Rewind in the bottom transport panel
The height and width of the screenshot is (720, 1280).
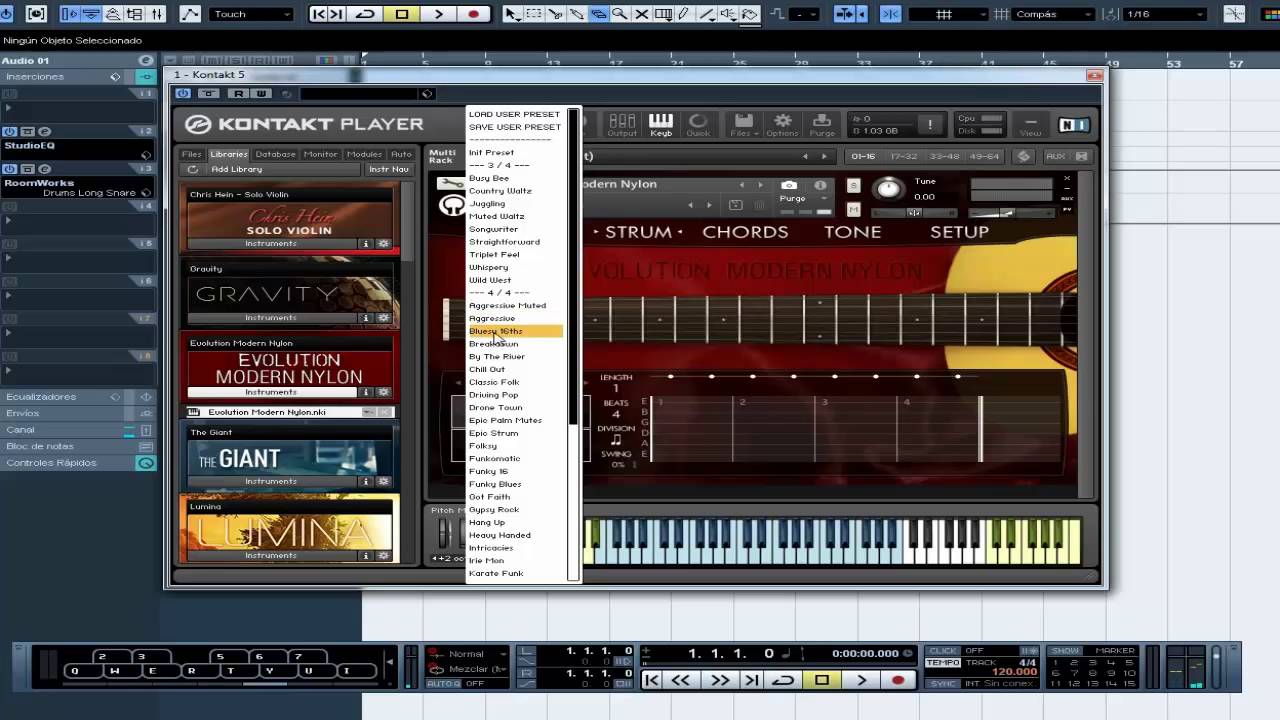pyautogui.click(x=681, y=680)
